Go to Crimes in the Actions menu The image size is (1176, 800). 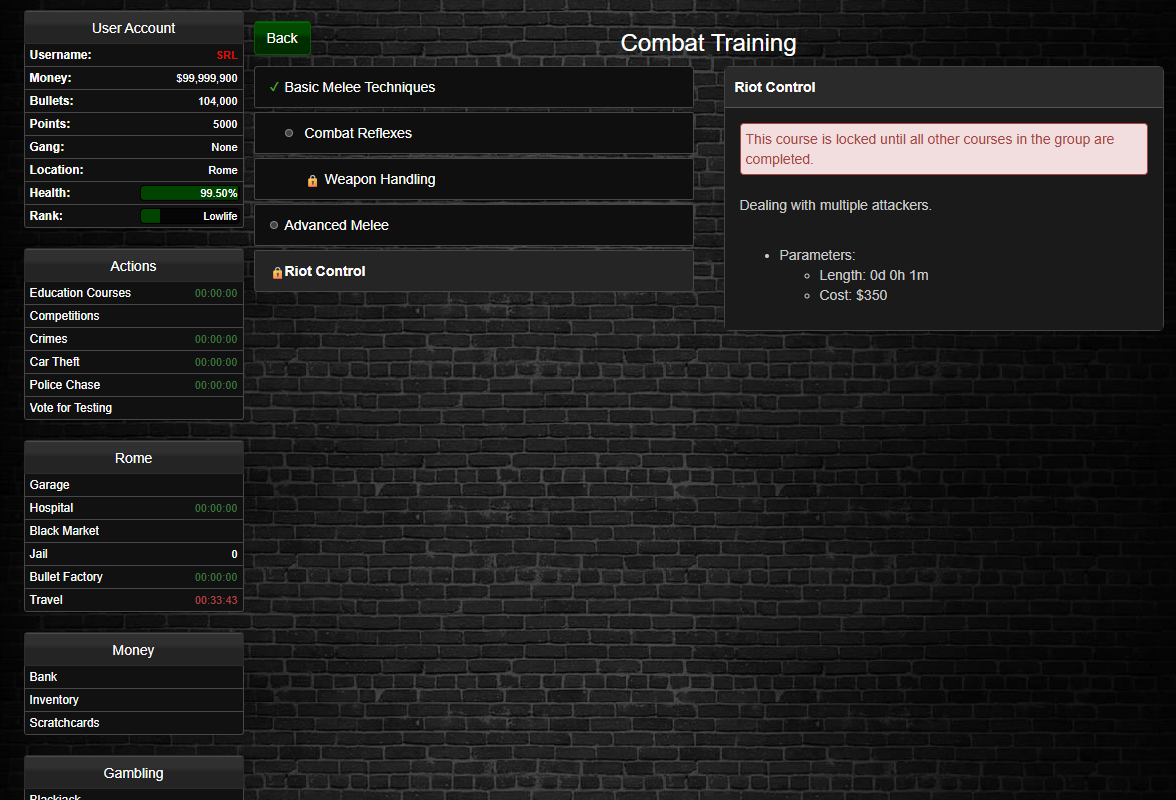click(49, 339)
